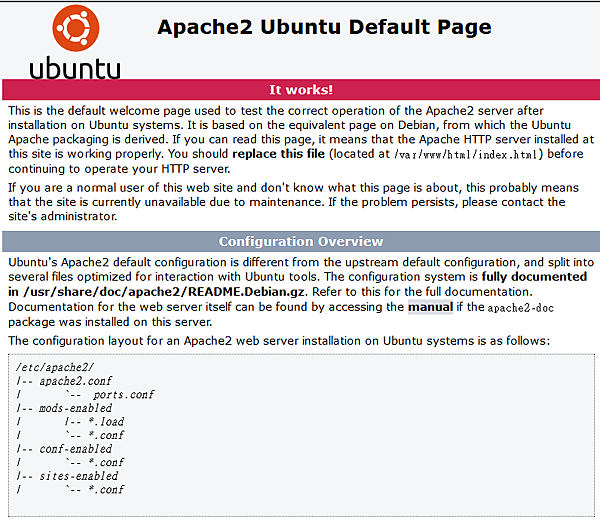The width and height of the screenshot is (600, 528).
Task: Click the 'mods-enabled' tree line
Action: (x=75, y=408)
